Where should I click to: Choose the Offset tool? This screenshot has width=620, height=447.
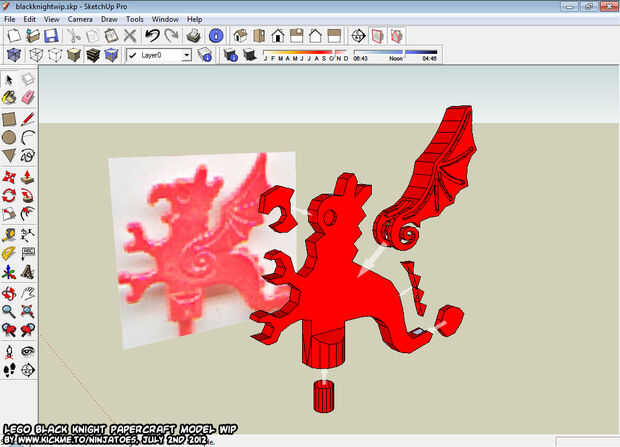(28, 214)
